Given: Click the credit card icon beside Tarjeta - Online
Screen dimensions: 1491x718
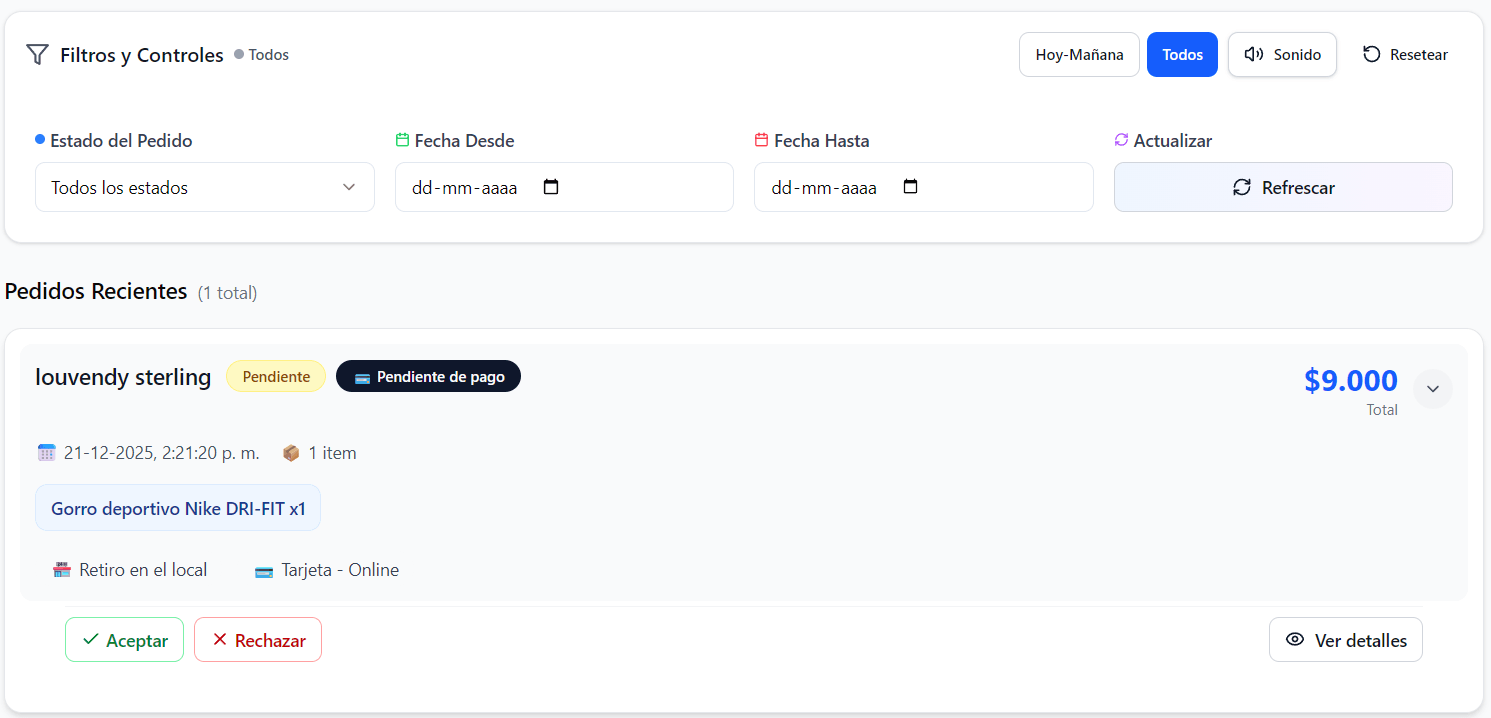Looking at the screenshot, I should click(x=264, y=571).
